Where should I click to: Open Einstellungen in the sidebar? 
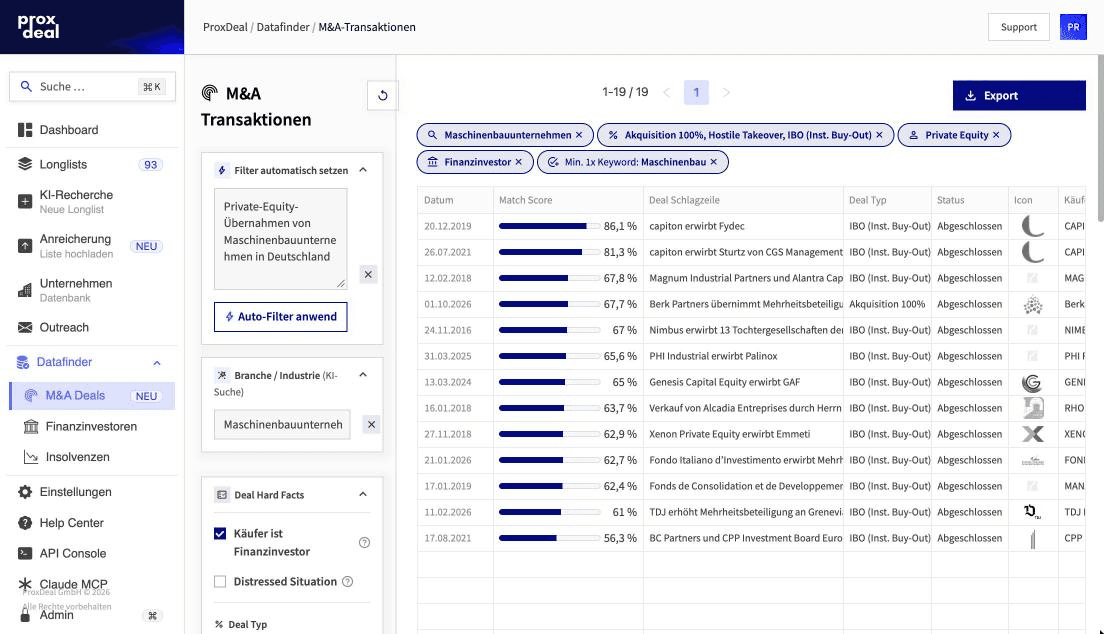(92, 492)
